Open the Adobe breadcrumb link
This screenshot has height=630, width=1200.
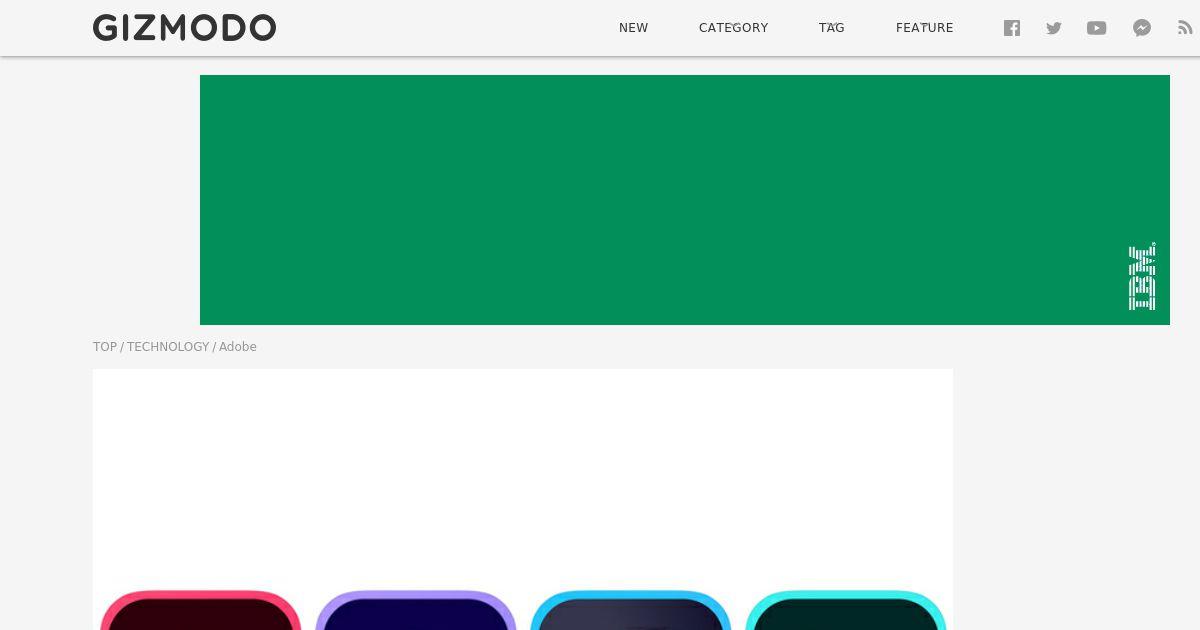pos(238,347)
